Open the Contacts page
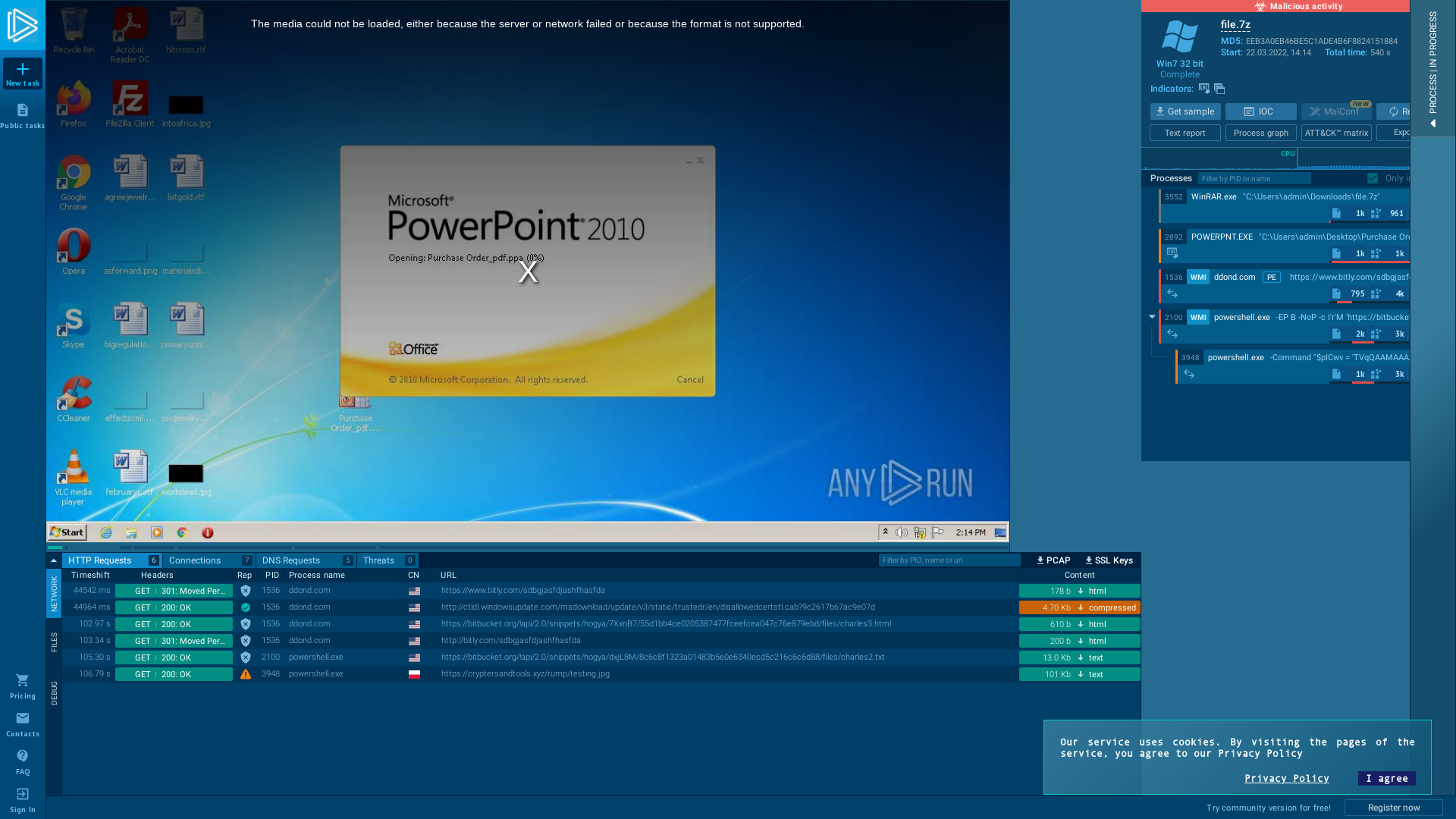The image size is (1456, 819). click(x=23, y=724)
